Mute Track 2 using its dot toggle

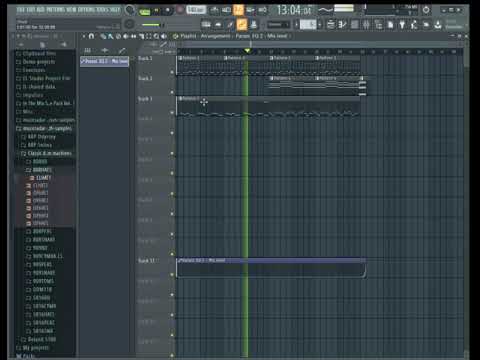172,92
